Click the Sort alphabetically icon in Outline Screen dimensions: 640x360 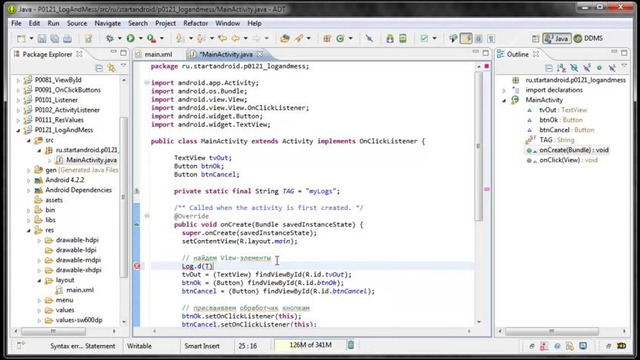(x=562, y=68)
